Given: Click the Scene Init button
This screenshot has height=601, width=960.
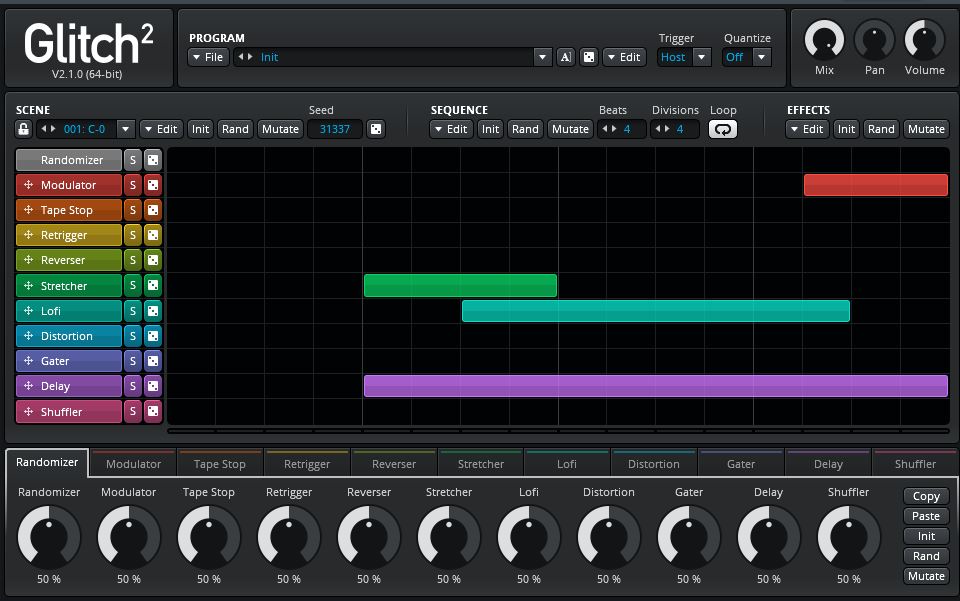Looking at the screenshot, I should coord(200,129).
